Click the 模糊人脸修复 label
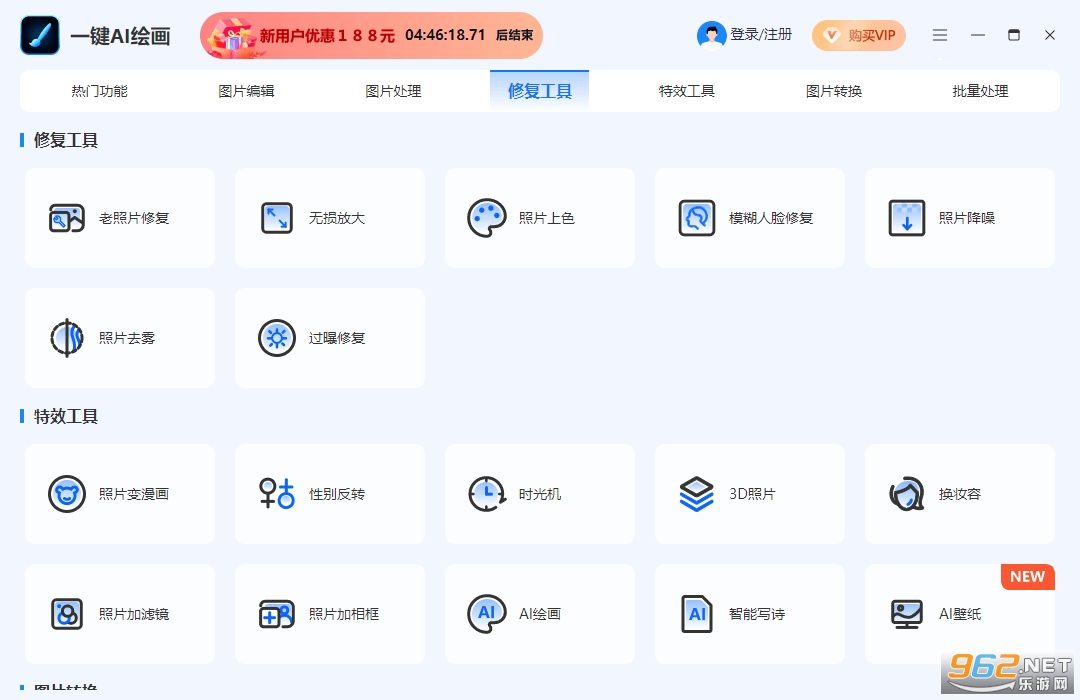The width and height of the screenshot is (1080, 700). [771, 218]
